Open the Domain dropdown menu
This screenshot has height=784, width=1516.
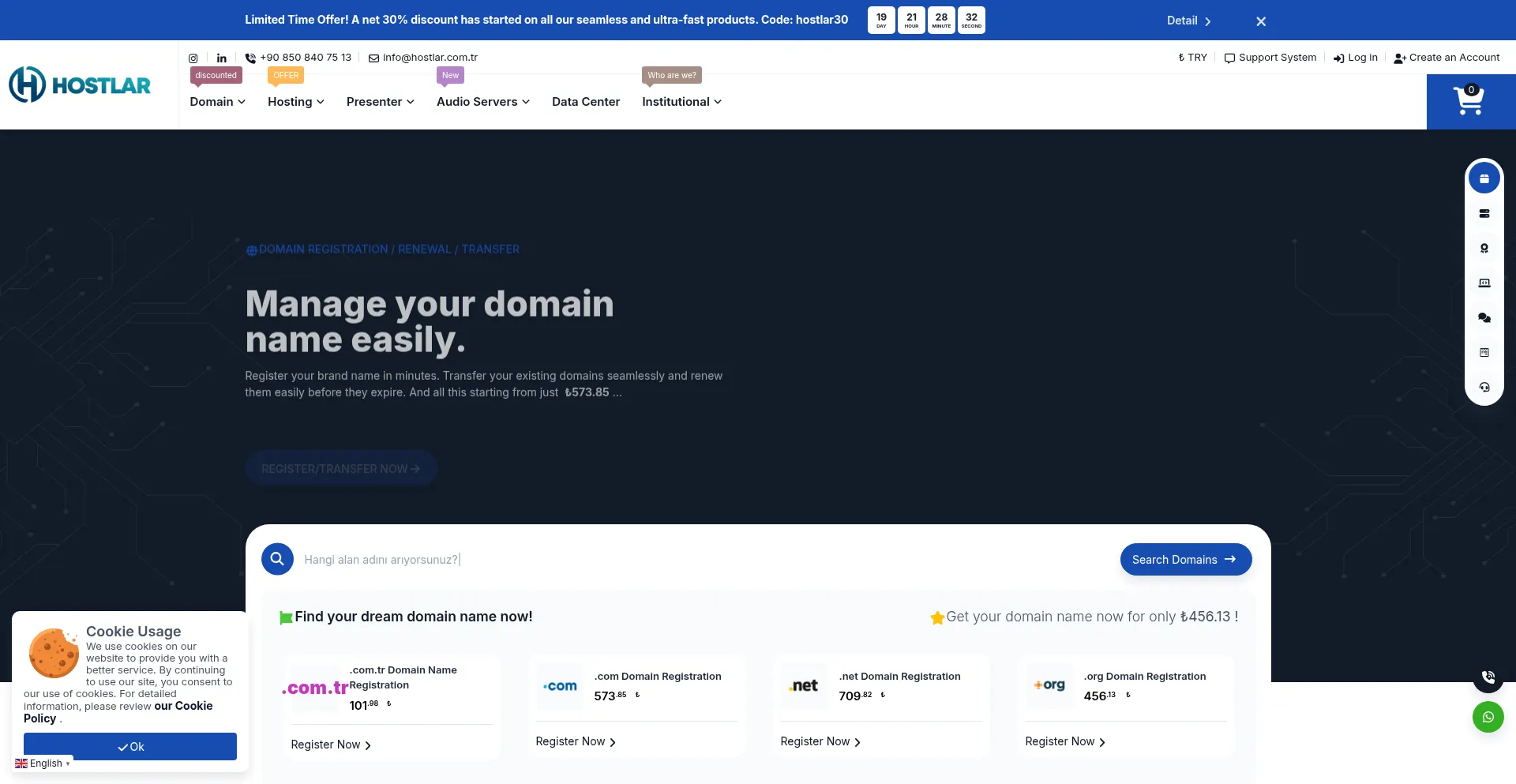(217, 102)
